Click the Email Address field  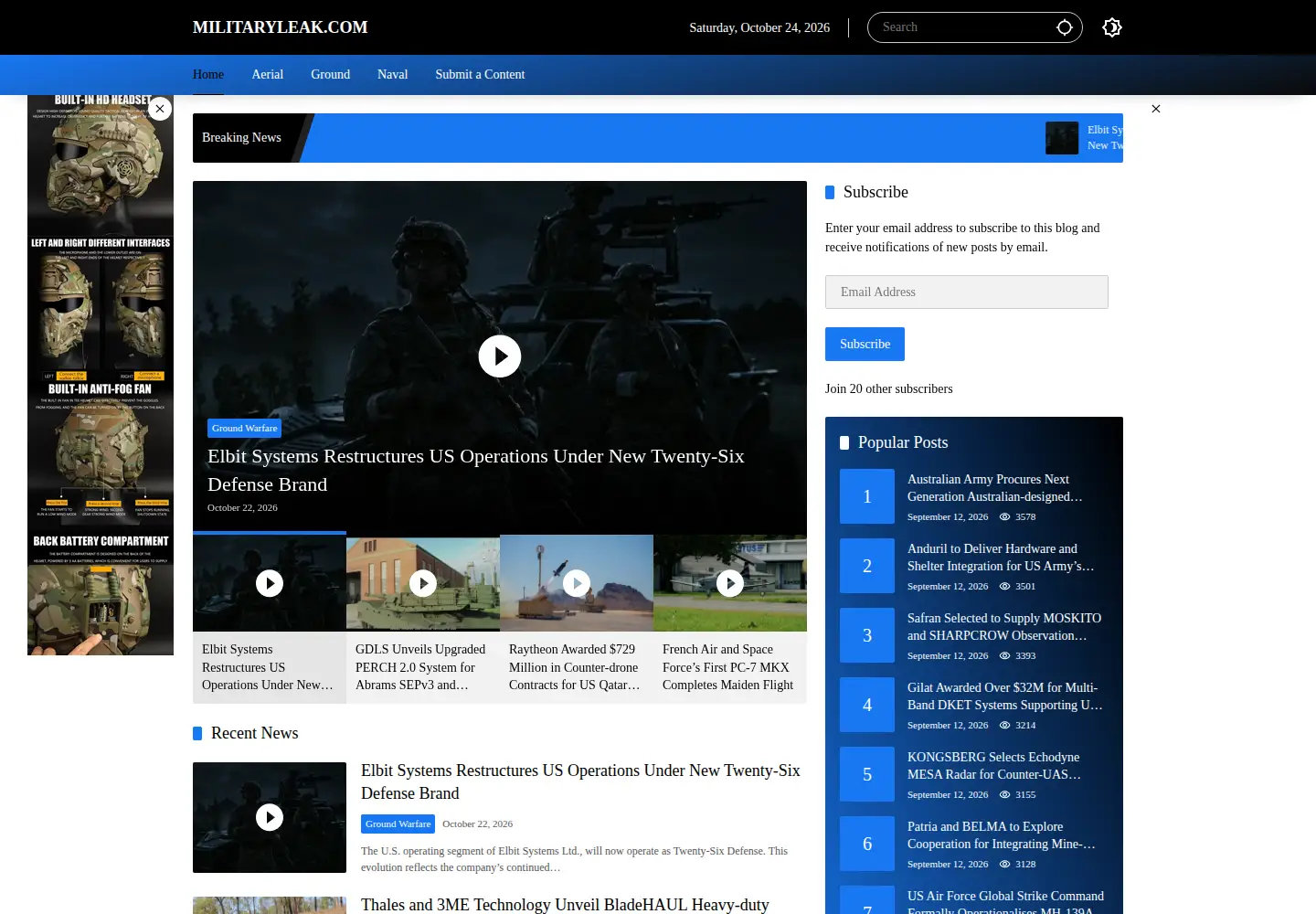coord(967,292)
